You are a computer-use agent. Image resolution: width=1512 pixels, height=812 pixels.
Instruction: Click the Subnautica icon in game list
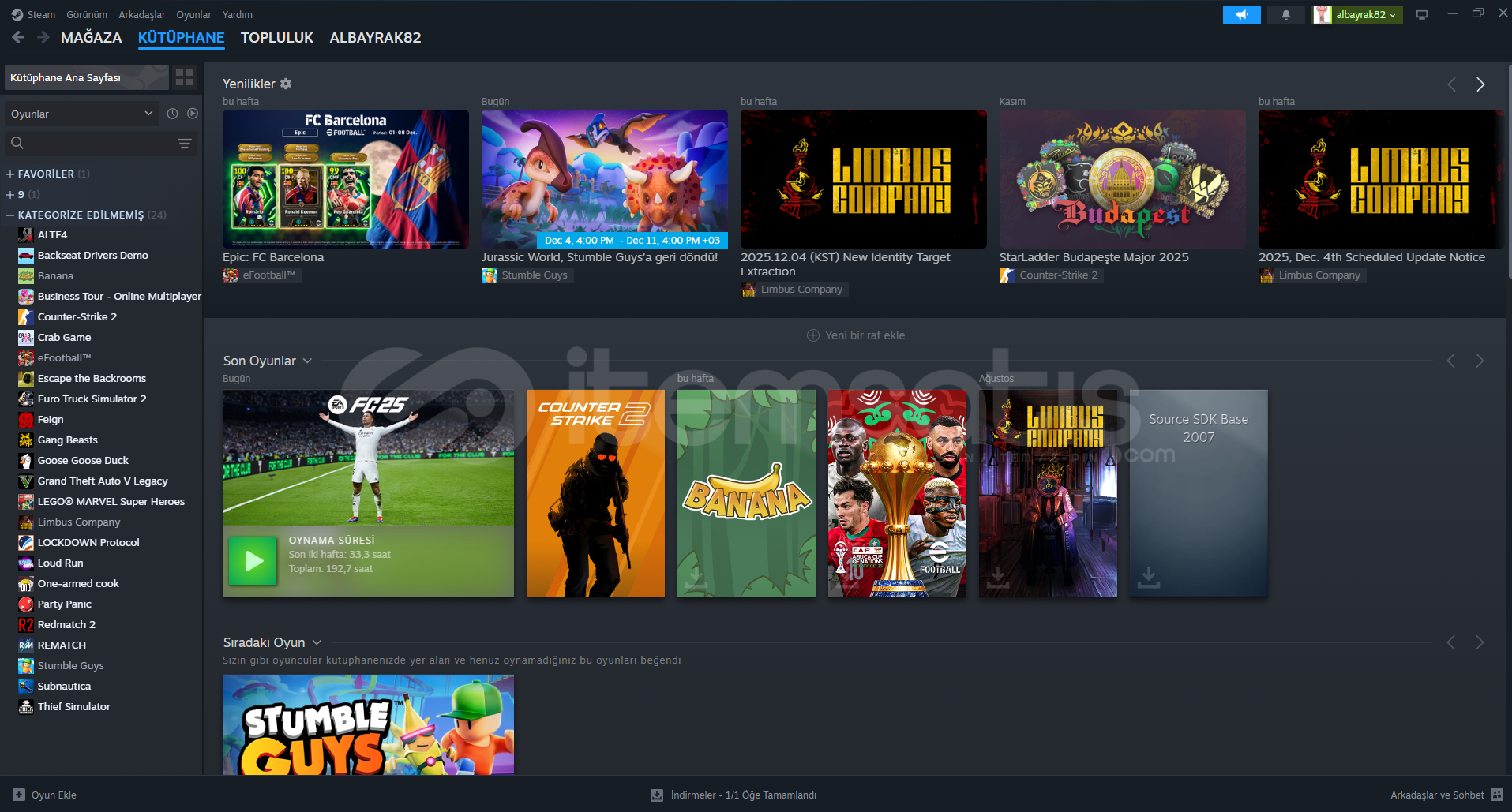point(26,687)
